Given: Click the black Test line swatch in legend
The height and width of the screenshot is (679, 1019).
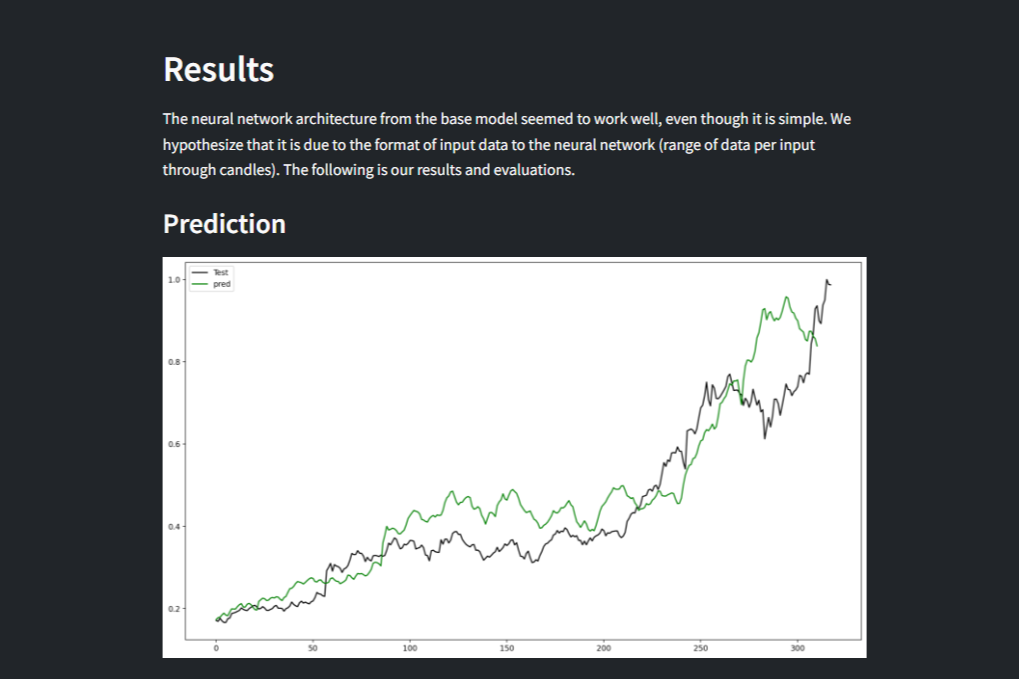Looking at the screenshot, I should pyautogui.click(x=200, y=272).
